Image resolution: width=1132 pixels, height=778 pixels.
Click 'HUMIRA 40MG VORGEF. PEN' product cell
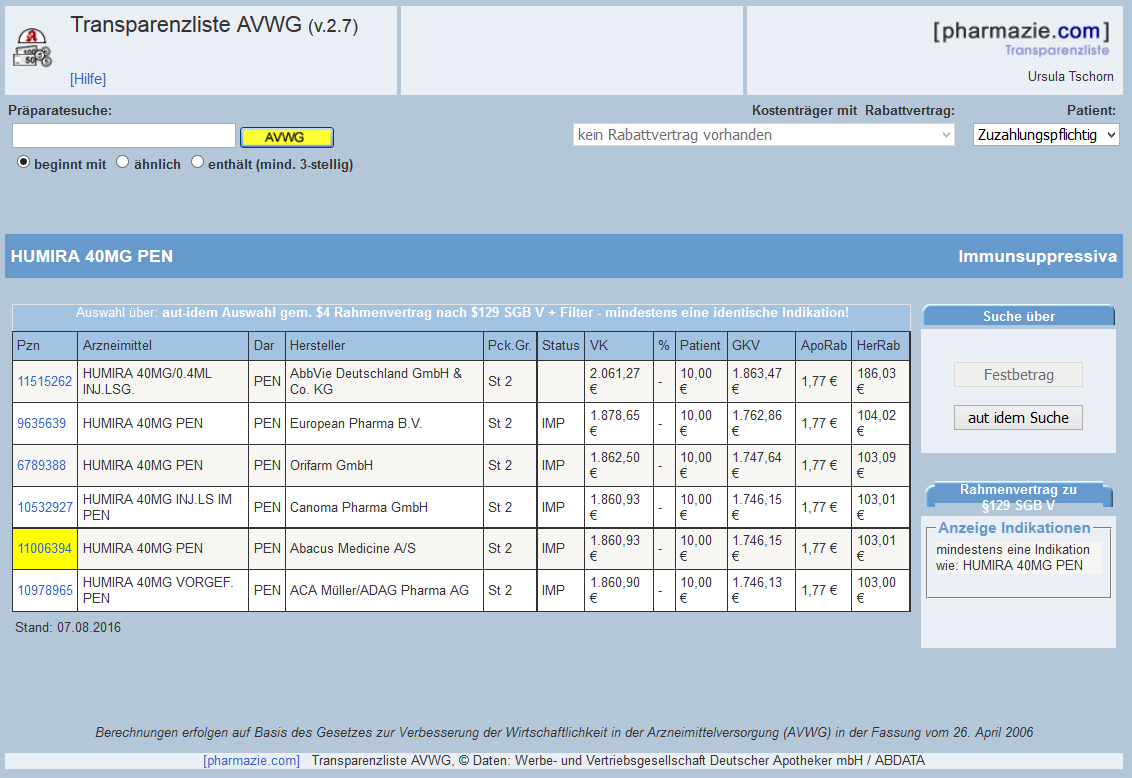tap(162, 590)
